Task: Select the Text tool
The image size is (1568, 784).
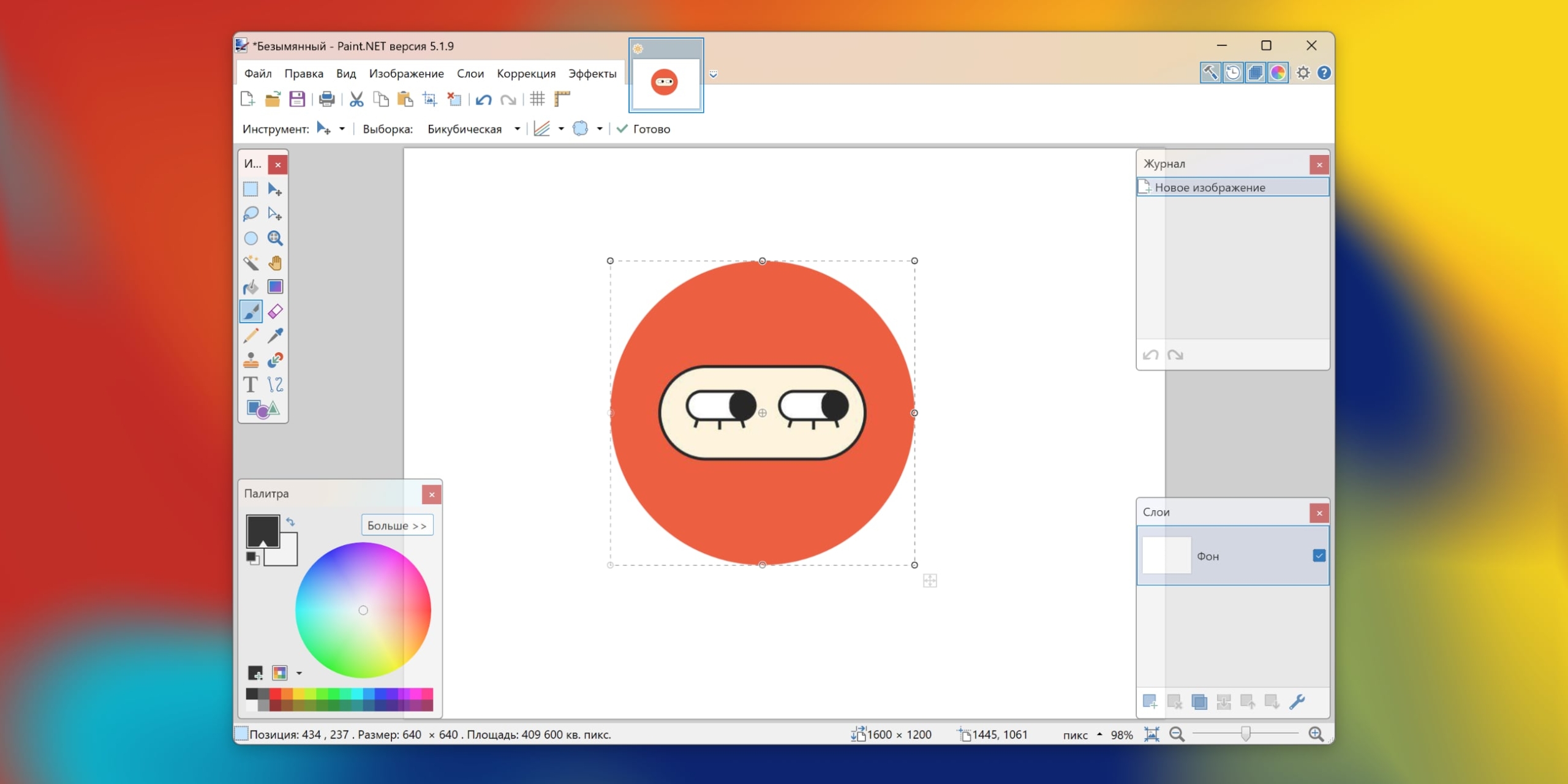Action: pos(251,385)
